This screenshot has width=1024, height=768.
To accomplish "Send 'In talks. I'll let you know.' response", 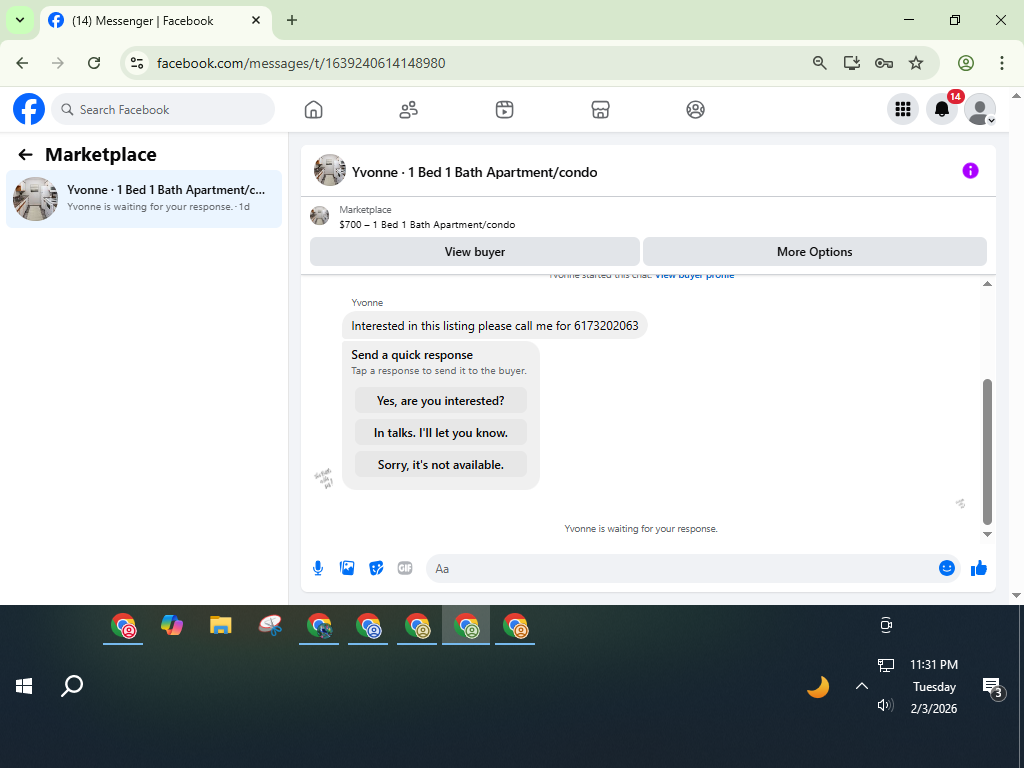I will pyautogui.click(x=441, y=433).
